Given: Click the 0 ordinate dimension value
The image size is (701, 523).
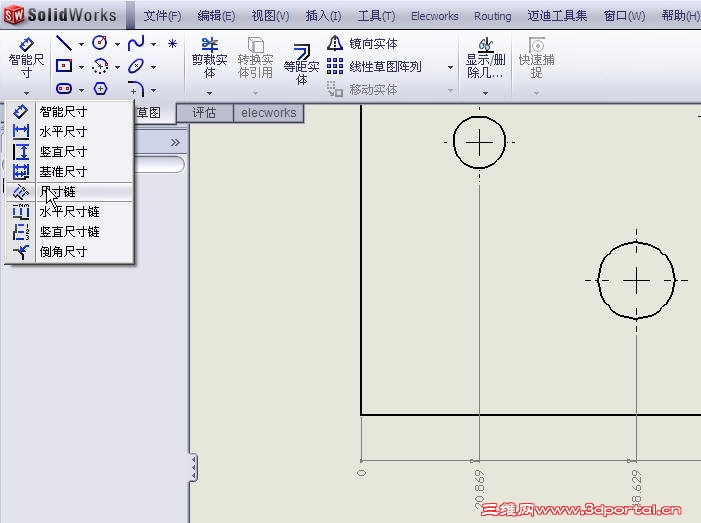Looking at the screenshot, I should click(x=362, y=472).
